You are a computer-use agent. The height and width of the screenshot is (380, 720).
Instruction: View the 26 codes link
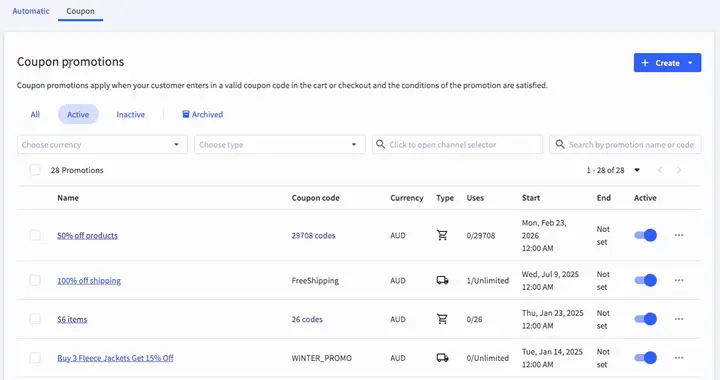[x=307, y=319]
